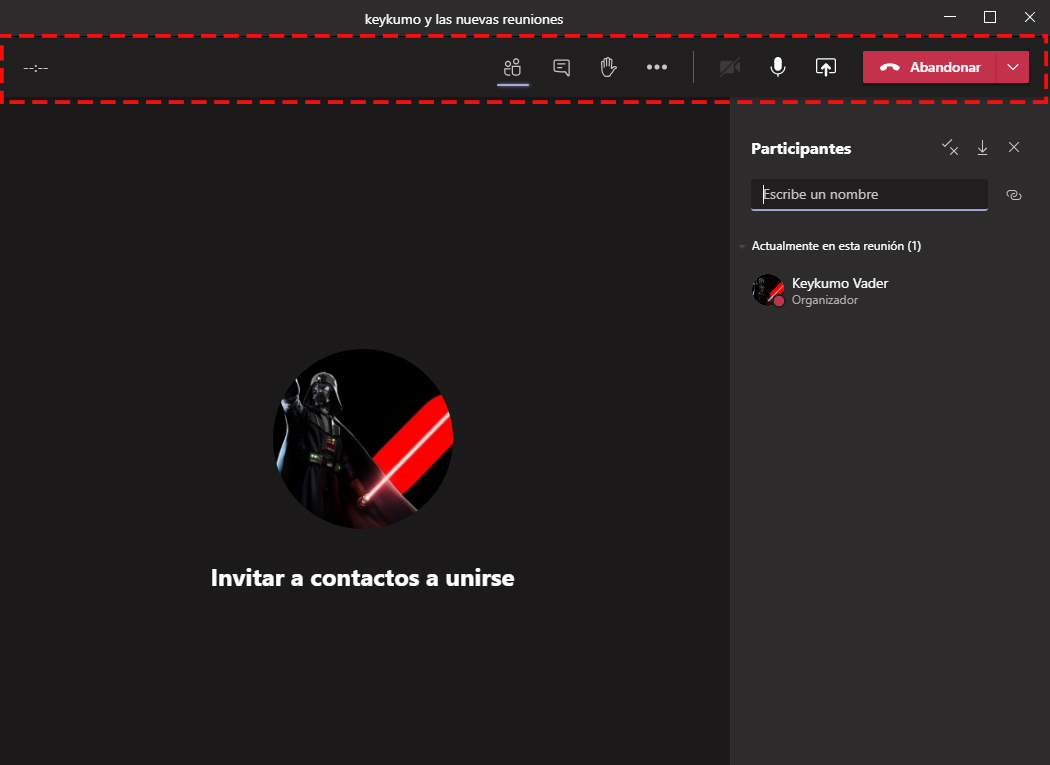1050x765 pixels.
Task: Open more actions ellipsis menu
Action: 657,68
